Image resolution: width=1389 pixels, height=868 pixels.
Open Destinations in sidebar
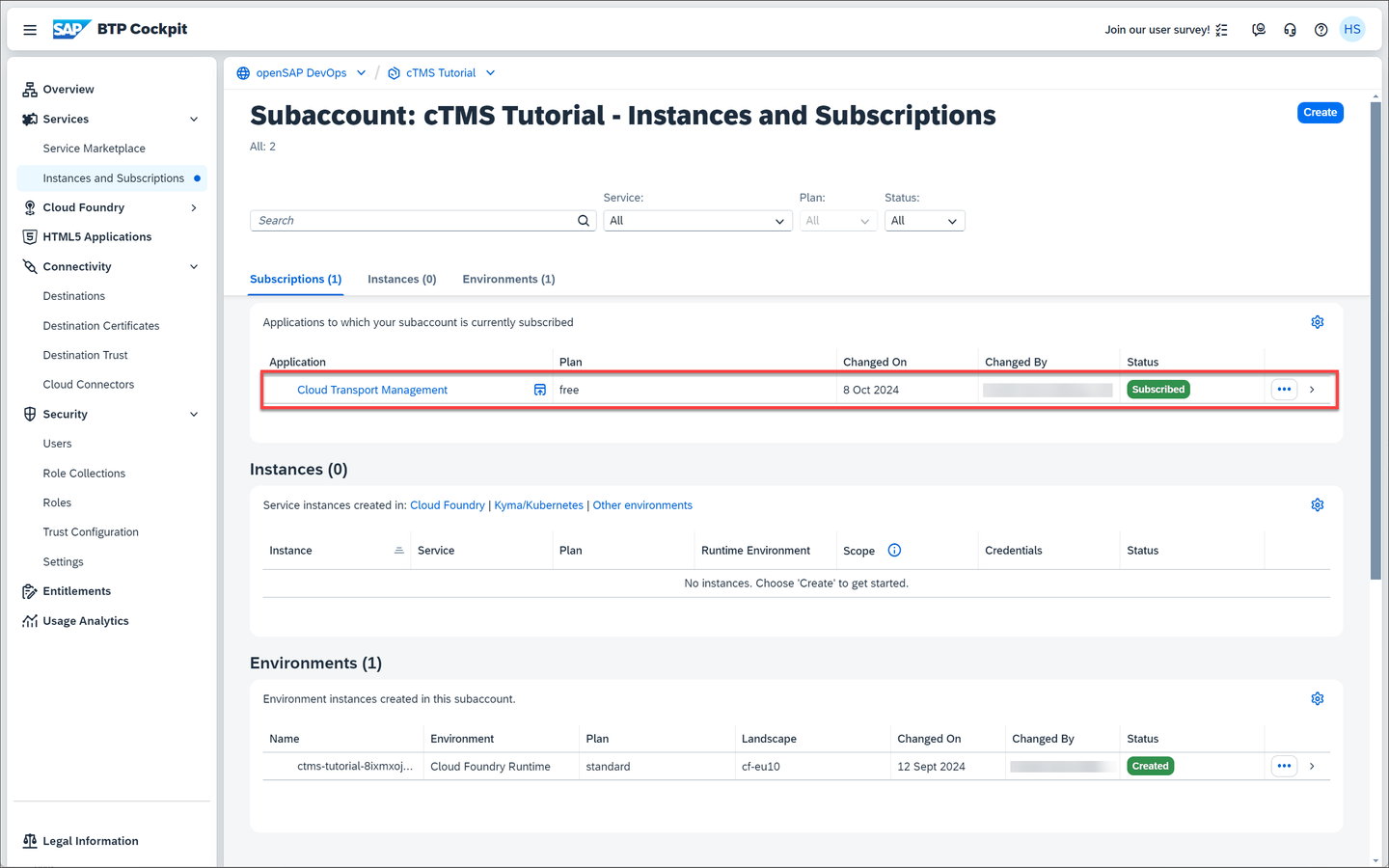pos(74,296)
